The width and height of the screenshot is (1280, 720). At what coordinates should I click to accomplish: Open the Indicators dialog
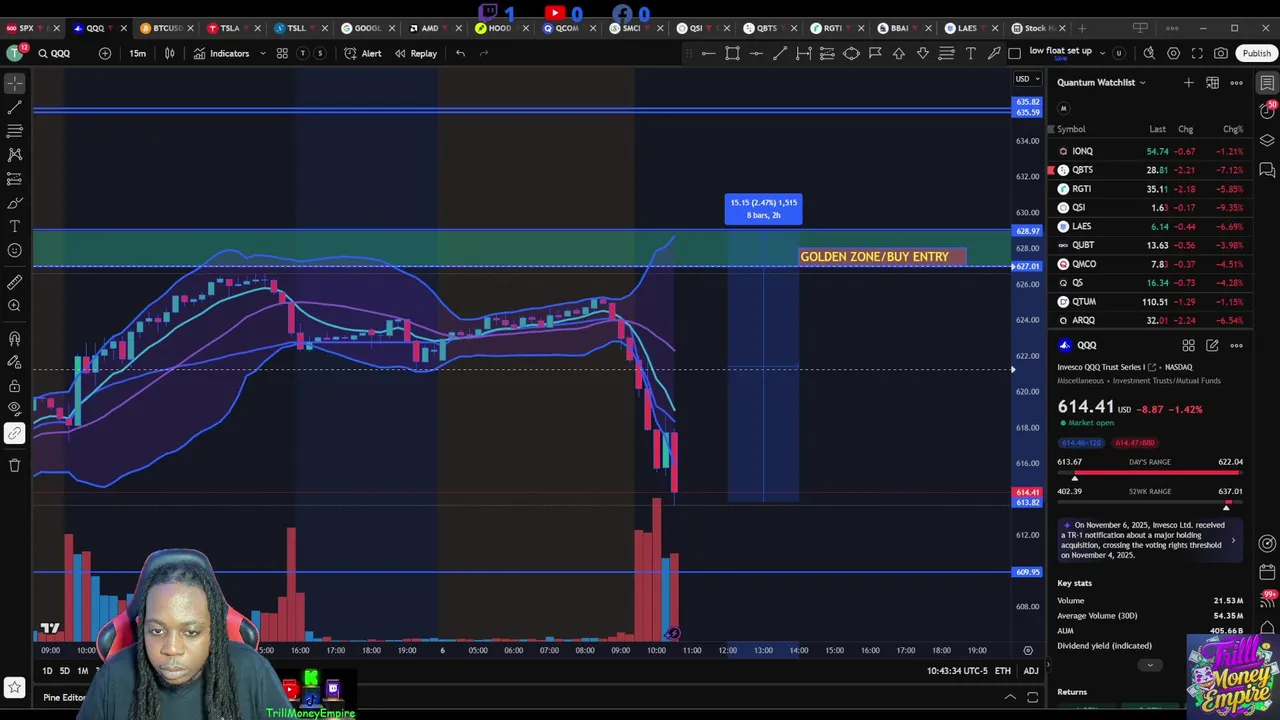(x=222, y=53)
